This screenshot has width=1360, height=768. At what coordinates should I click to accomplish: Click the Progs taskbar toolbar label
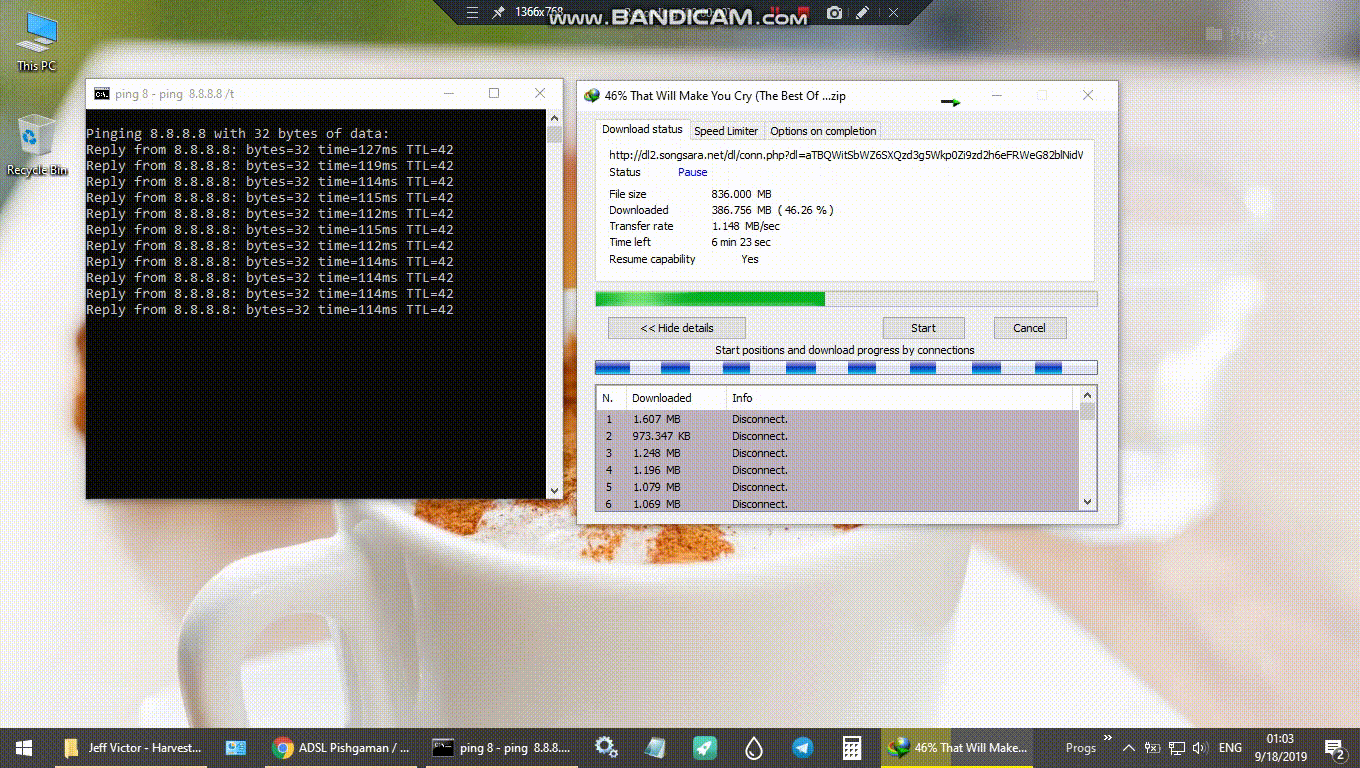click(x=1080, y=747)
